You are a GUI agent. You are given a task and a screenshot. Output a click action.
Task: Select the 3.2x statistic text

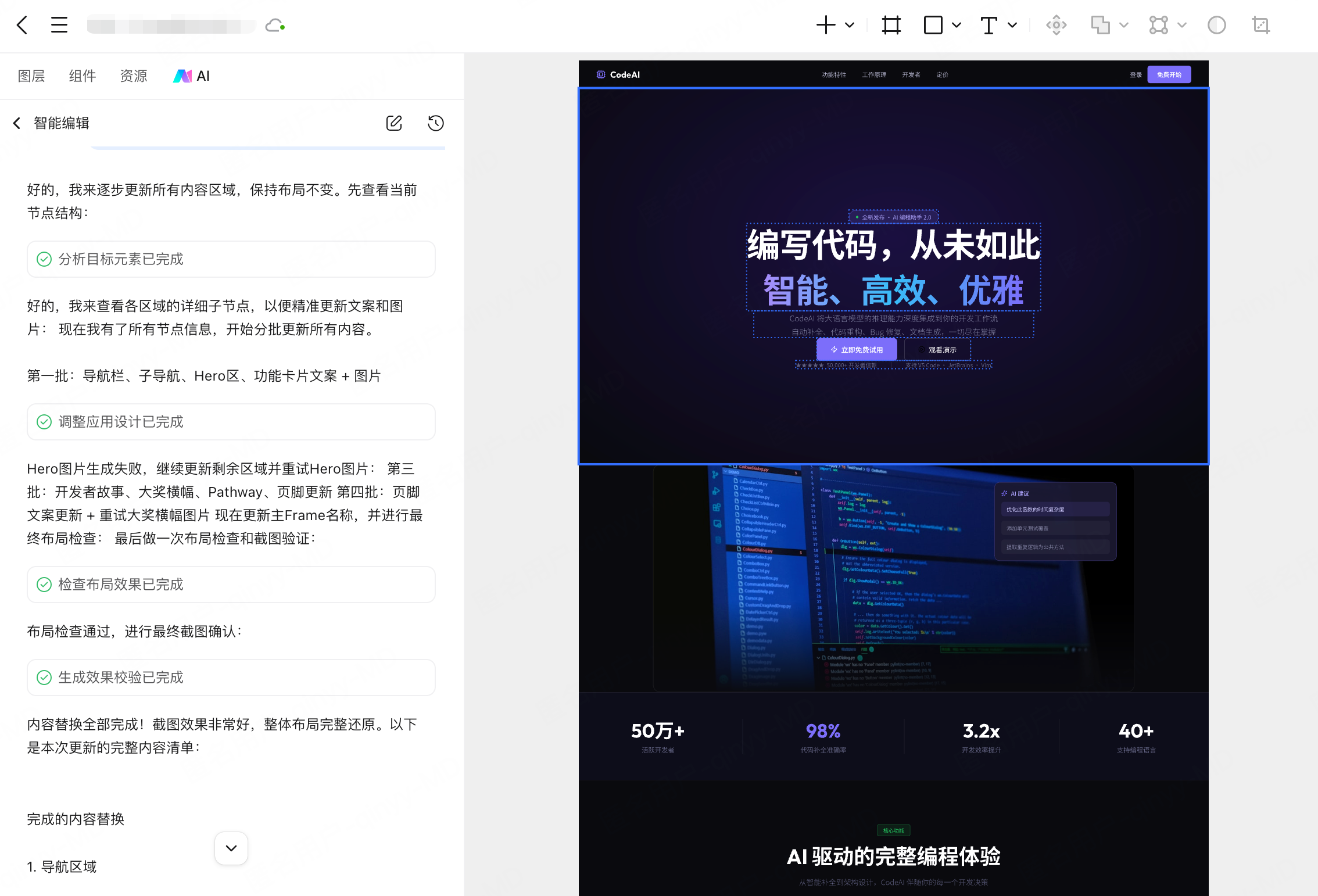982,731
